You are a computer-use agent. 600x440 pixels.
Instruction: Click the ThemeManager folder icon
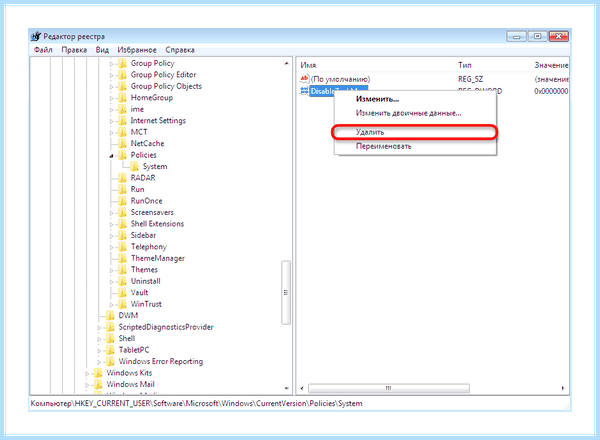coord(122,259)
